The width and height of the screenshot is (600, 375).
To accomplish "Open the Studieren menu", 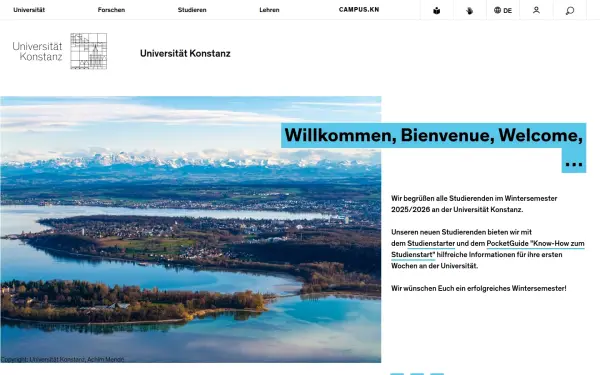I will (x=192, y=10).
